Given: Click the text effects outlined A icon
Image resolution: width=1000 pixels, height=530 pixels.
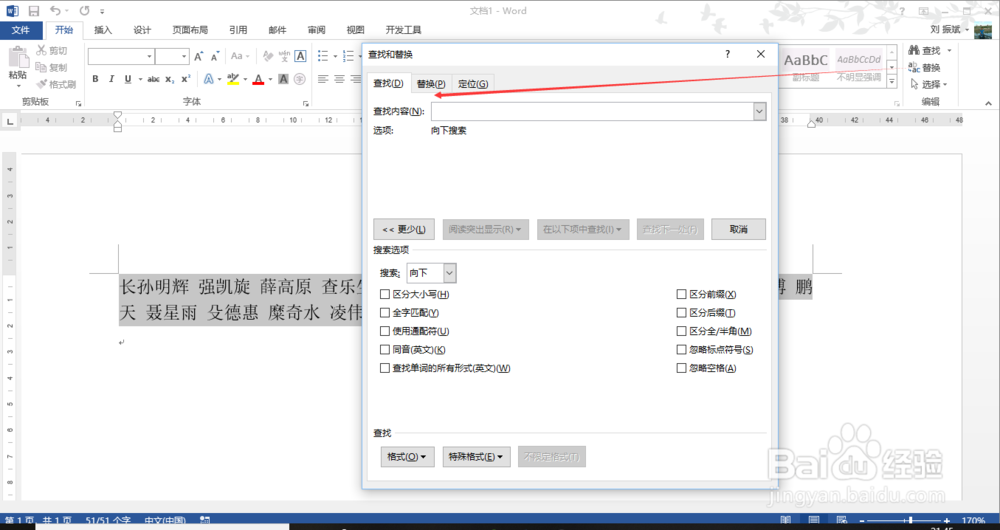Looking at the screenshot, I should [x=209, y=79].
